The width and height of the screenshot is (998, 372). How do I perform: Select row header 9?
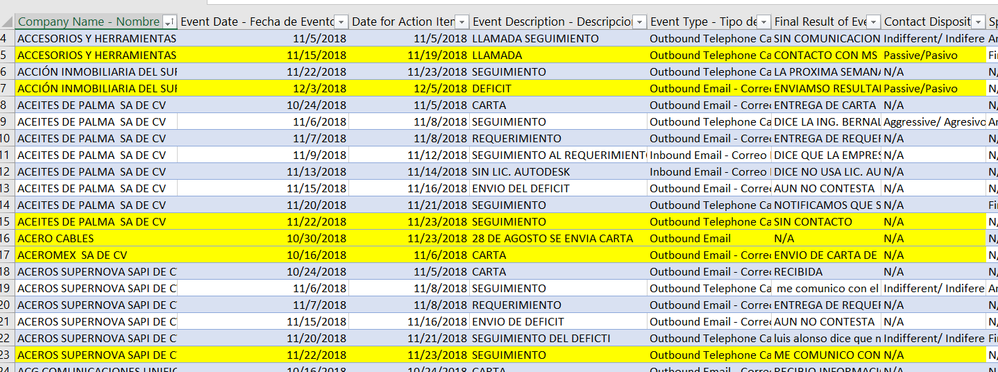click(6, 122)
